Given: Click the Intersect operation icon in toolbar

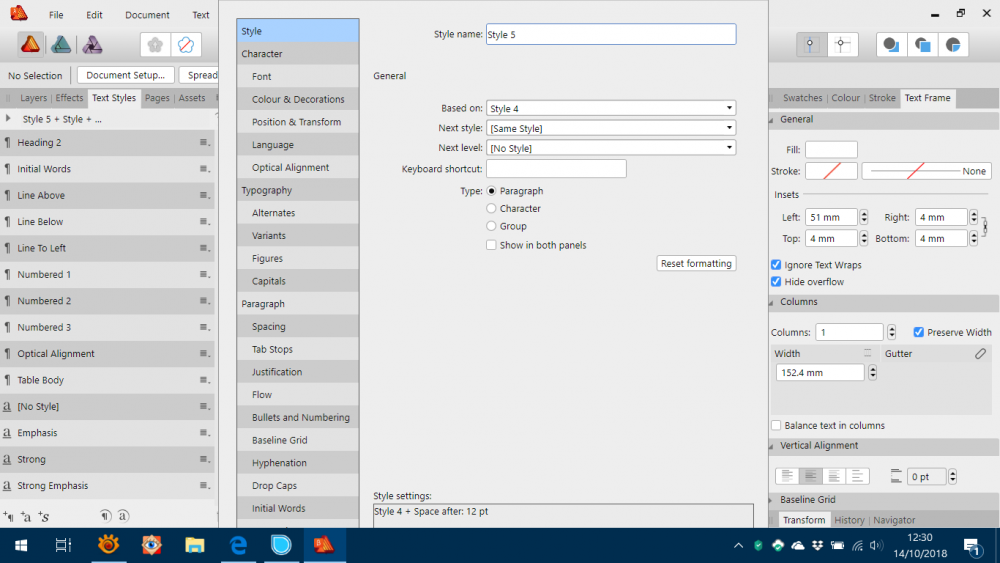Looking at the screenshot, I should [x=954, y=45].
